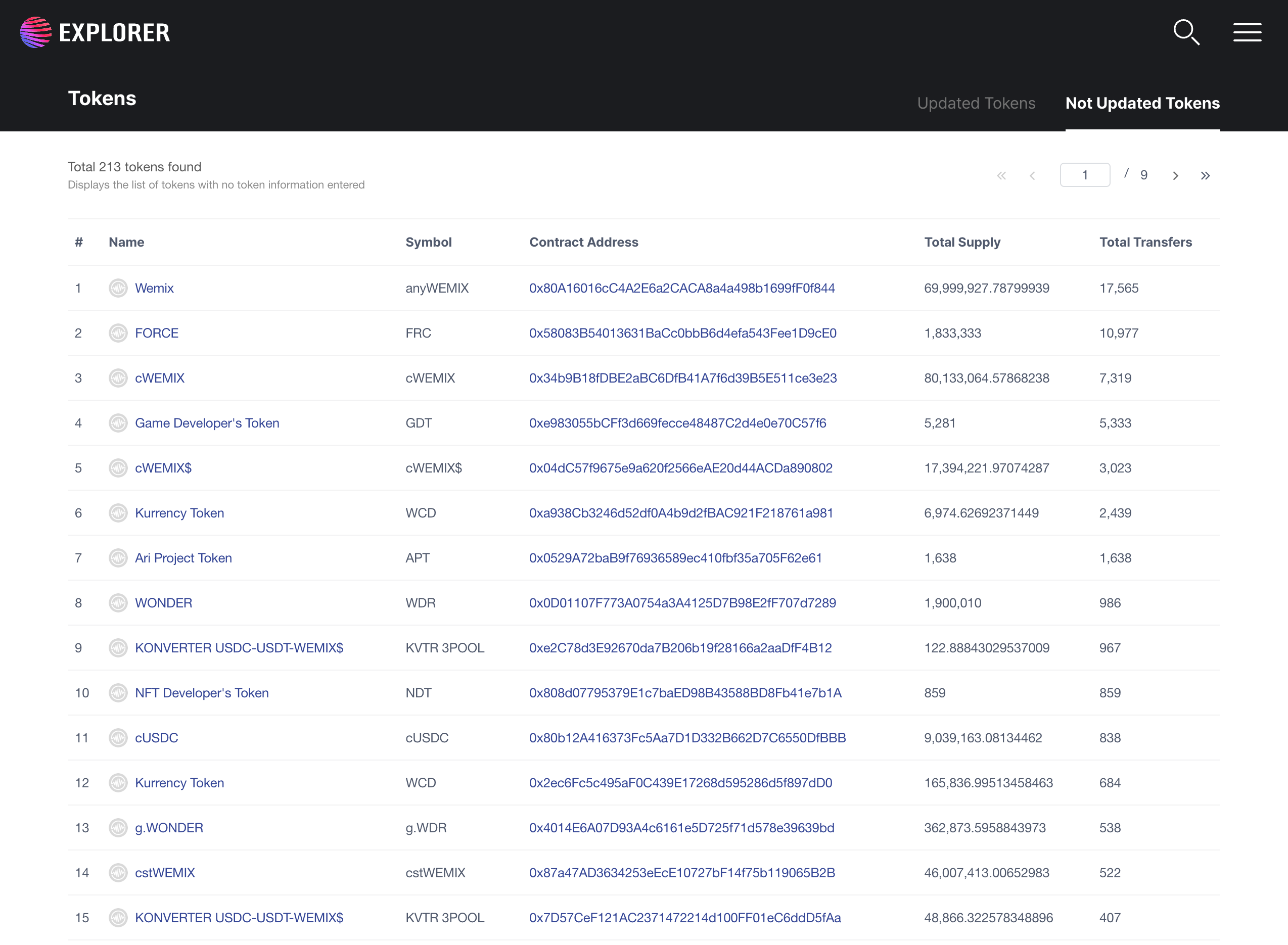Image resolution: width=1288 pixels, height=945 pixels.
Task: Click the FORCE token logo icon
Action: (x=118, y=333)
